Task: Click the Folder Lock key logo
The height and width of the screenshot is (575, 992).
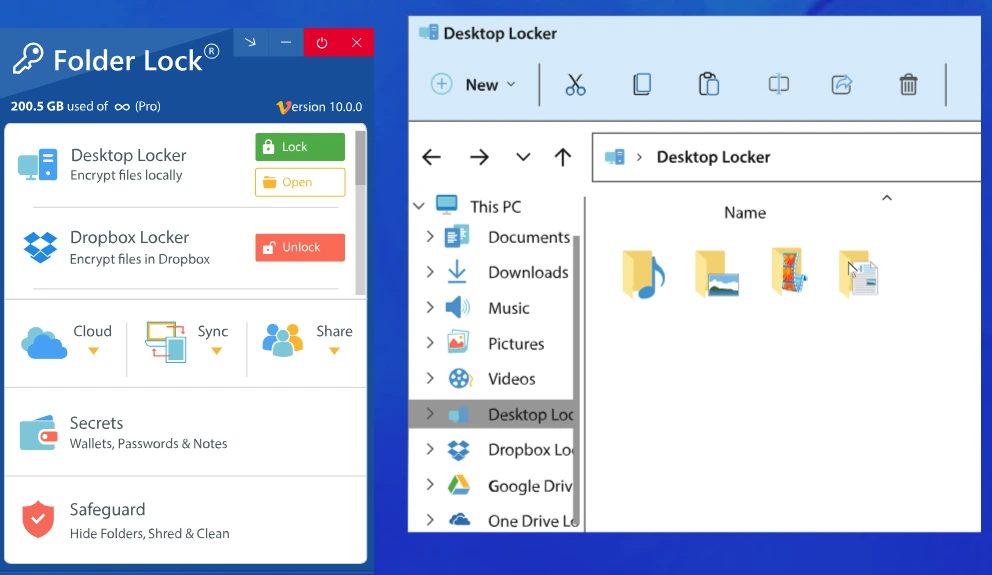Action: [x=28, y=59]
